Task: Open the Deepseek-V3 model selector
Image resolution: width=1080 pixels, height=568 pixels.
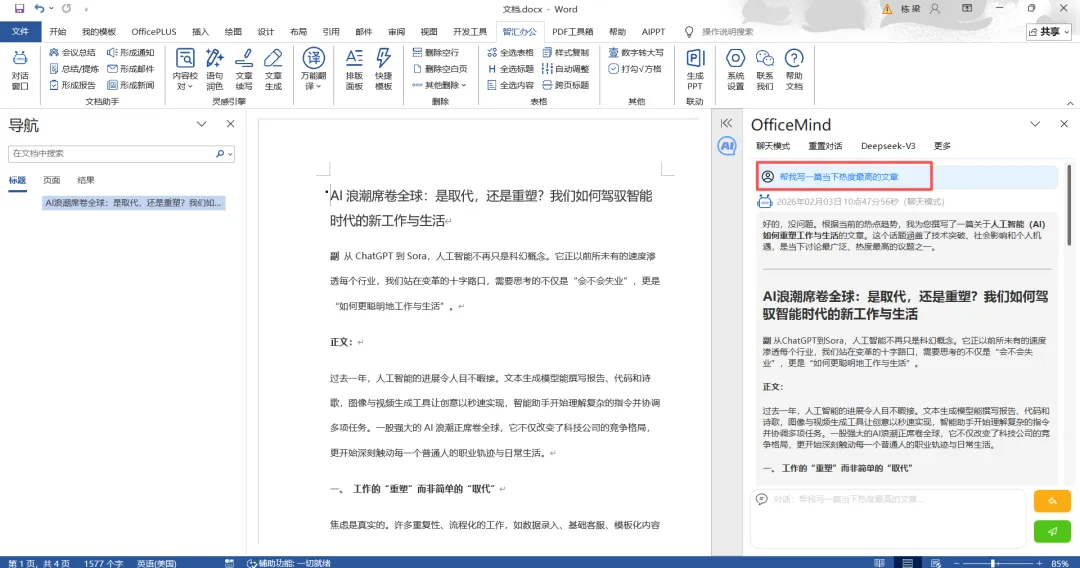Action: point(888,146)
